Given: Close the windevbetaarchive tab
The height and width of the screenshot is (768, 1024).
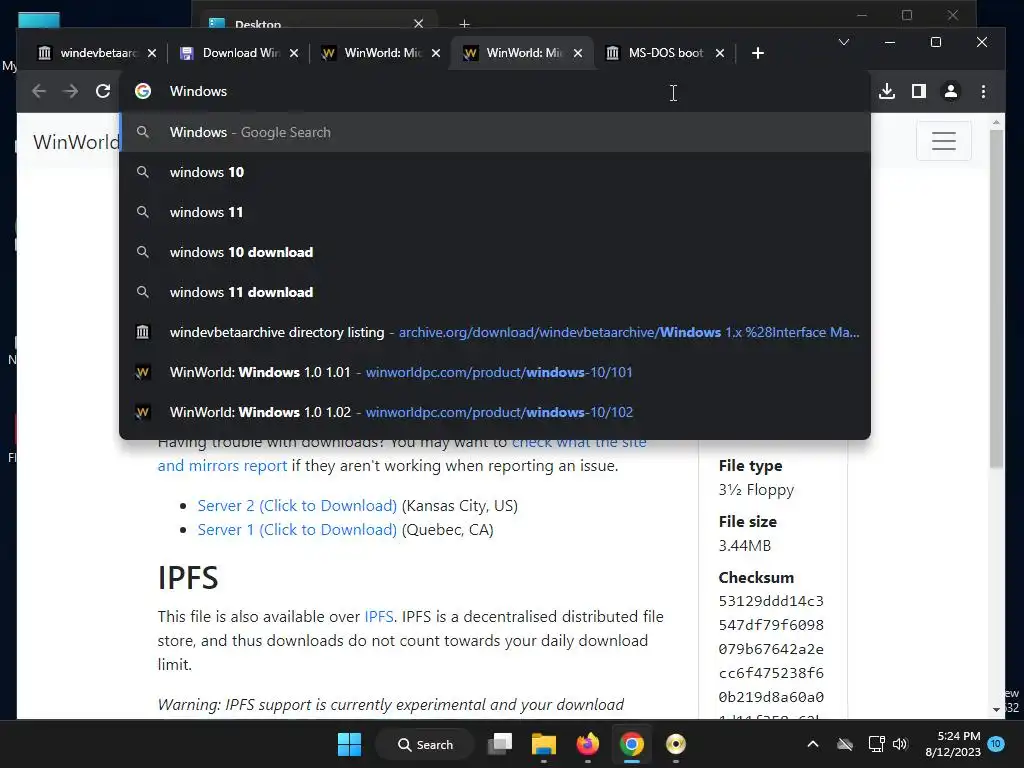Looking at the screenshot, I should [152, 54].
